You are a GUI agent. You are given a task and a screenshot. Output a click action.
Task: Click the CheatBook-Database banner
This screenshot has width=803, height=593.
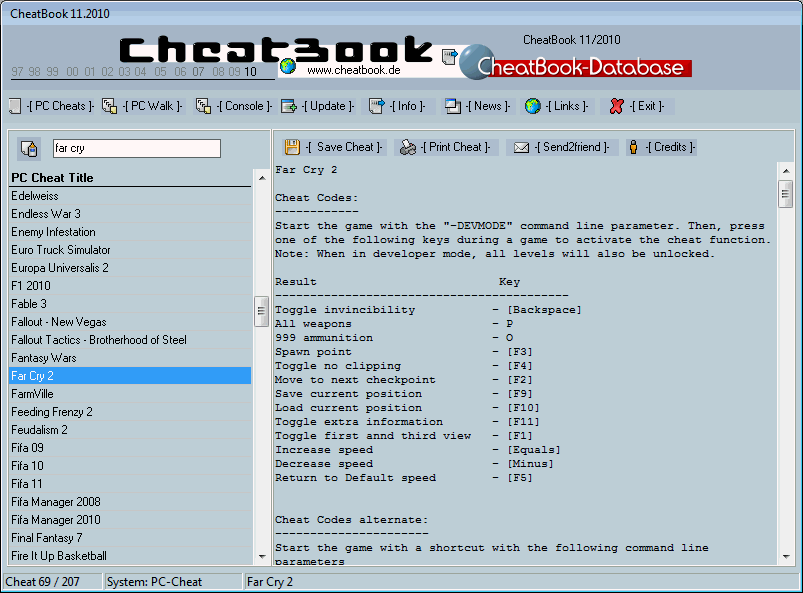tap(576, 62)
